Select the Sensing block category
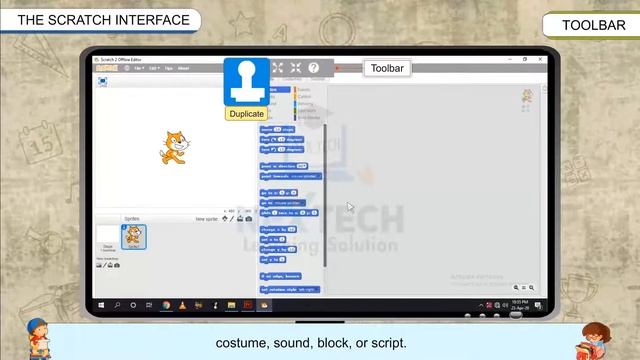 pos(305,104)
